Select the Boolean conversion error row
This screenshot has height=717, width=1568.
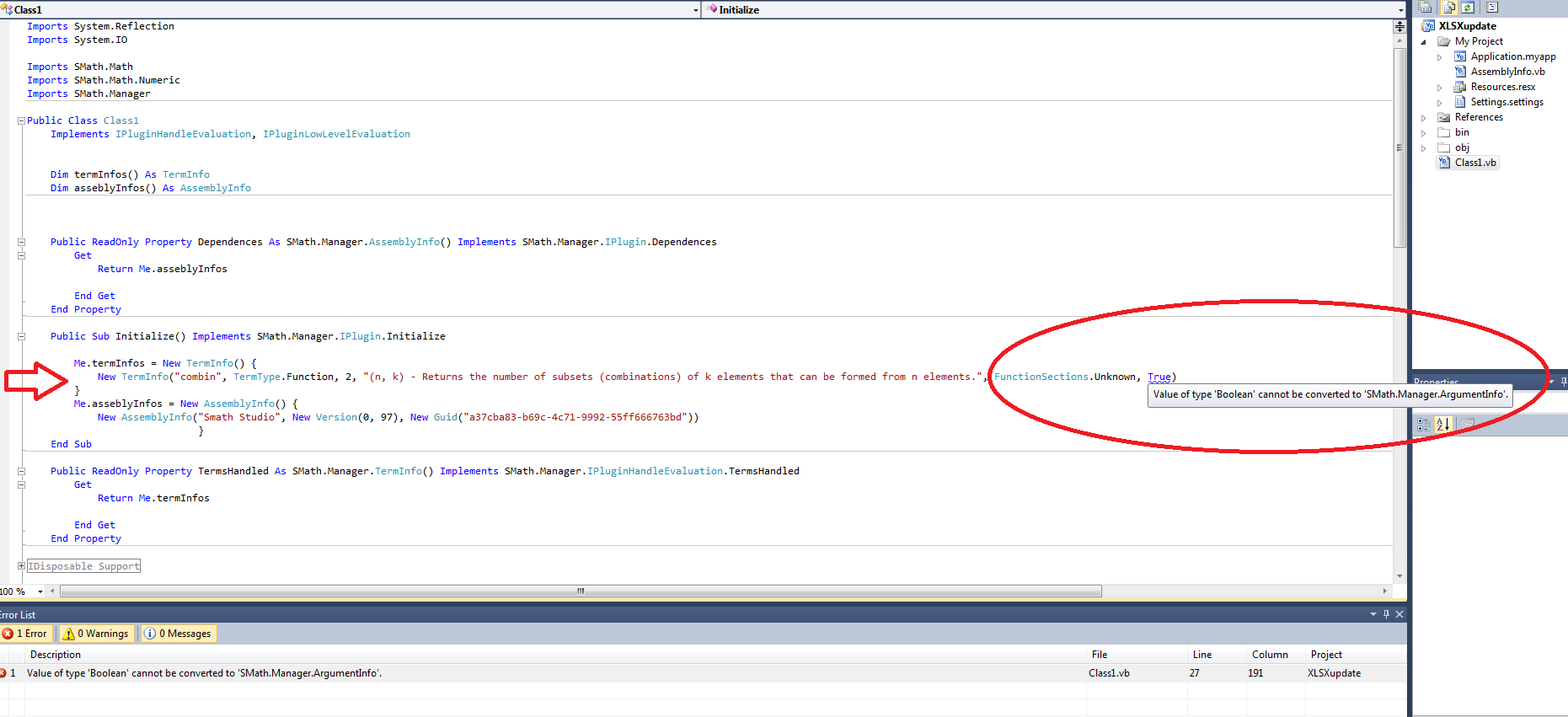[204, 673]
